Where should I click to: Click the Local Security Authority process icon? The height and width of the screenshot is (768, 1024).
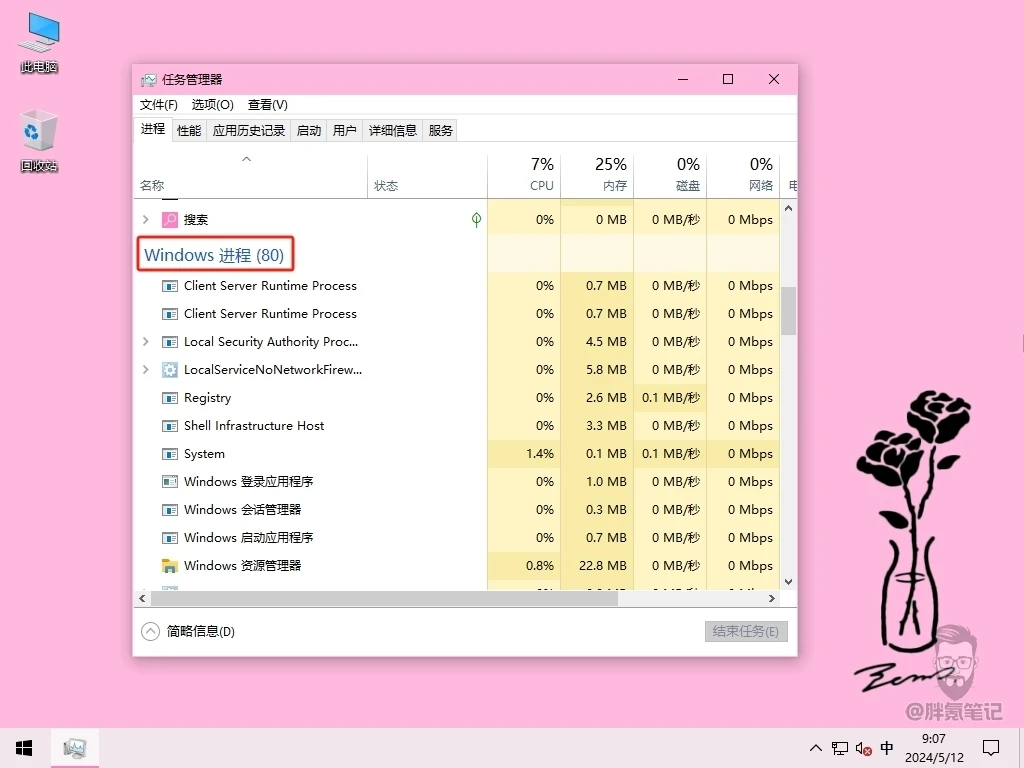pos(170,342)
